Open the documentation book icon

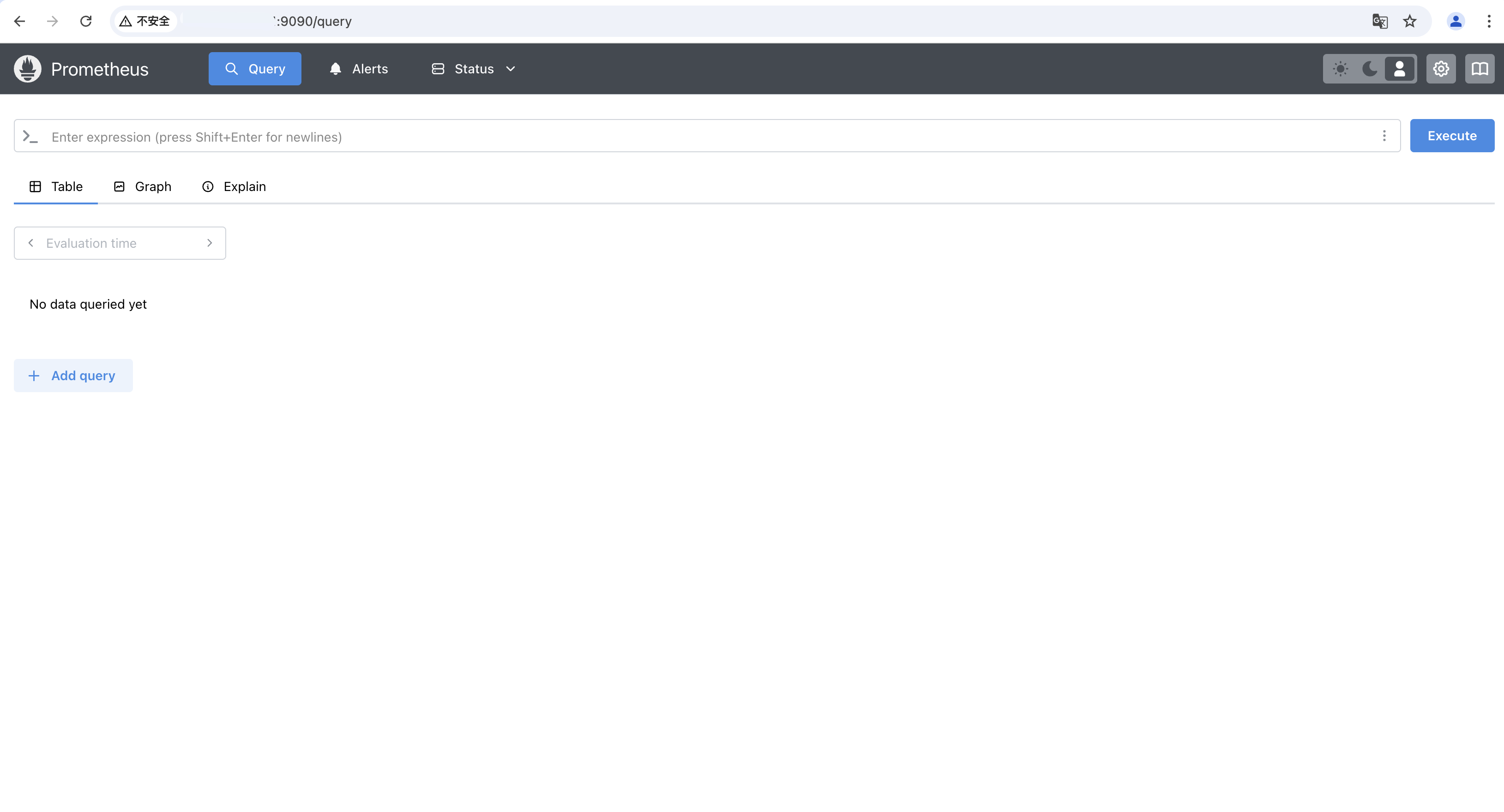pos(1479,69)
